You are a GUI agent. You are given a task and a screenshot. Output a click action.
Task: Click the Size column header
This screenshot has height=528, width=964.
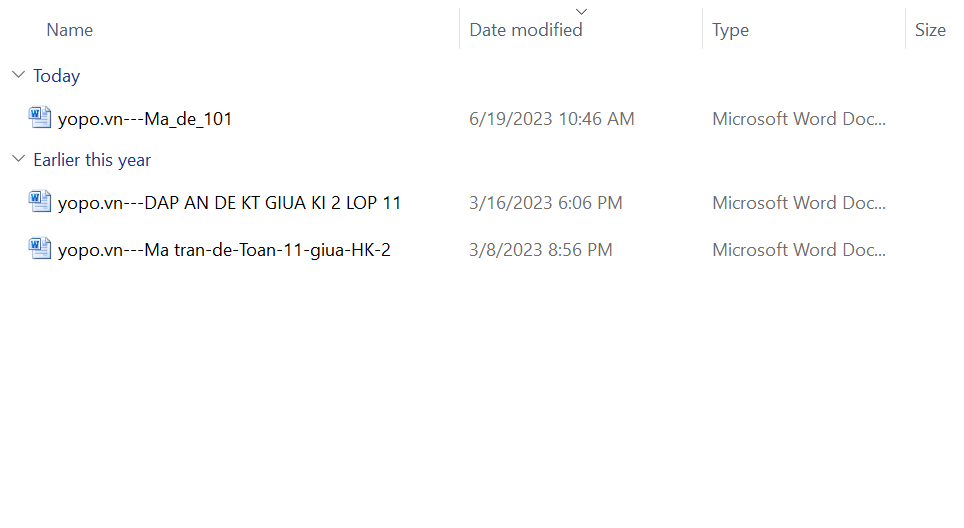coord(930,30)
